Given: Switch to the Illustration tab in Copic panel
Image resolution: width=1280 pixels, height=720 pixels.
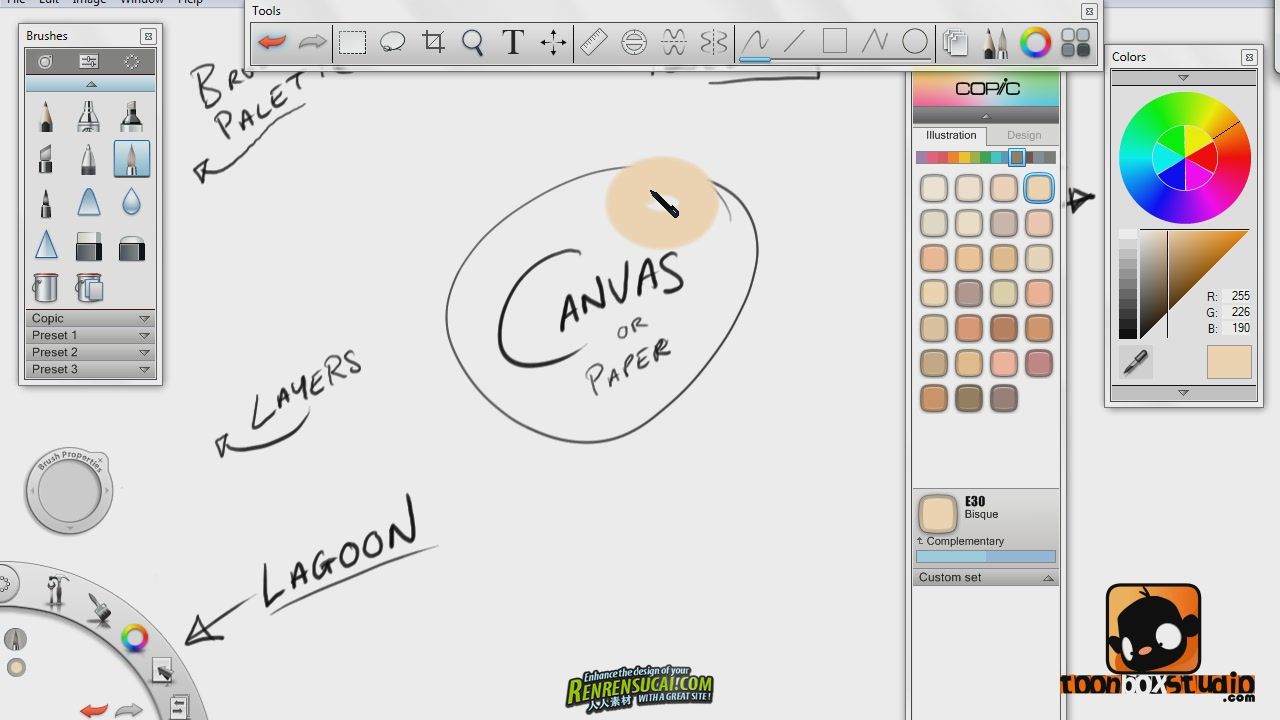Looking at the screenshot, I should tap(950, 135).
